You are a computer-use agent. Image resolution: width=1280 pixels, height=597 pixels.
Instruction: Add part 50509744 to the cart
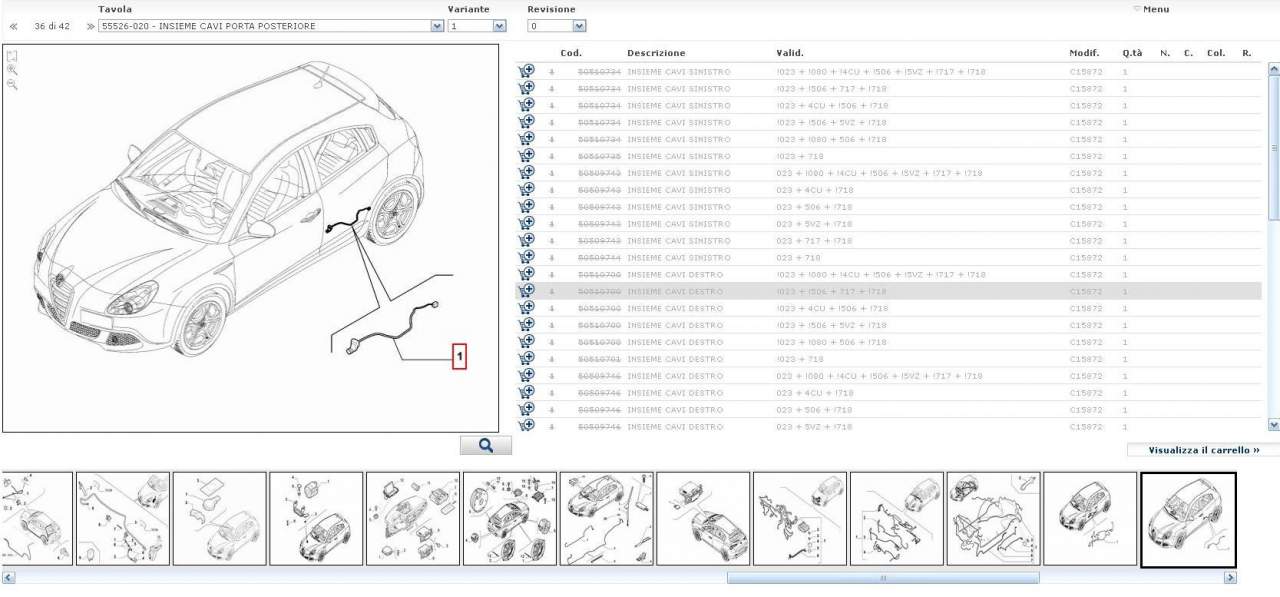526,257
